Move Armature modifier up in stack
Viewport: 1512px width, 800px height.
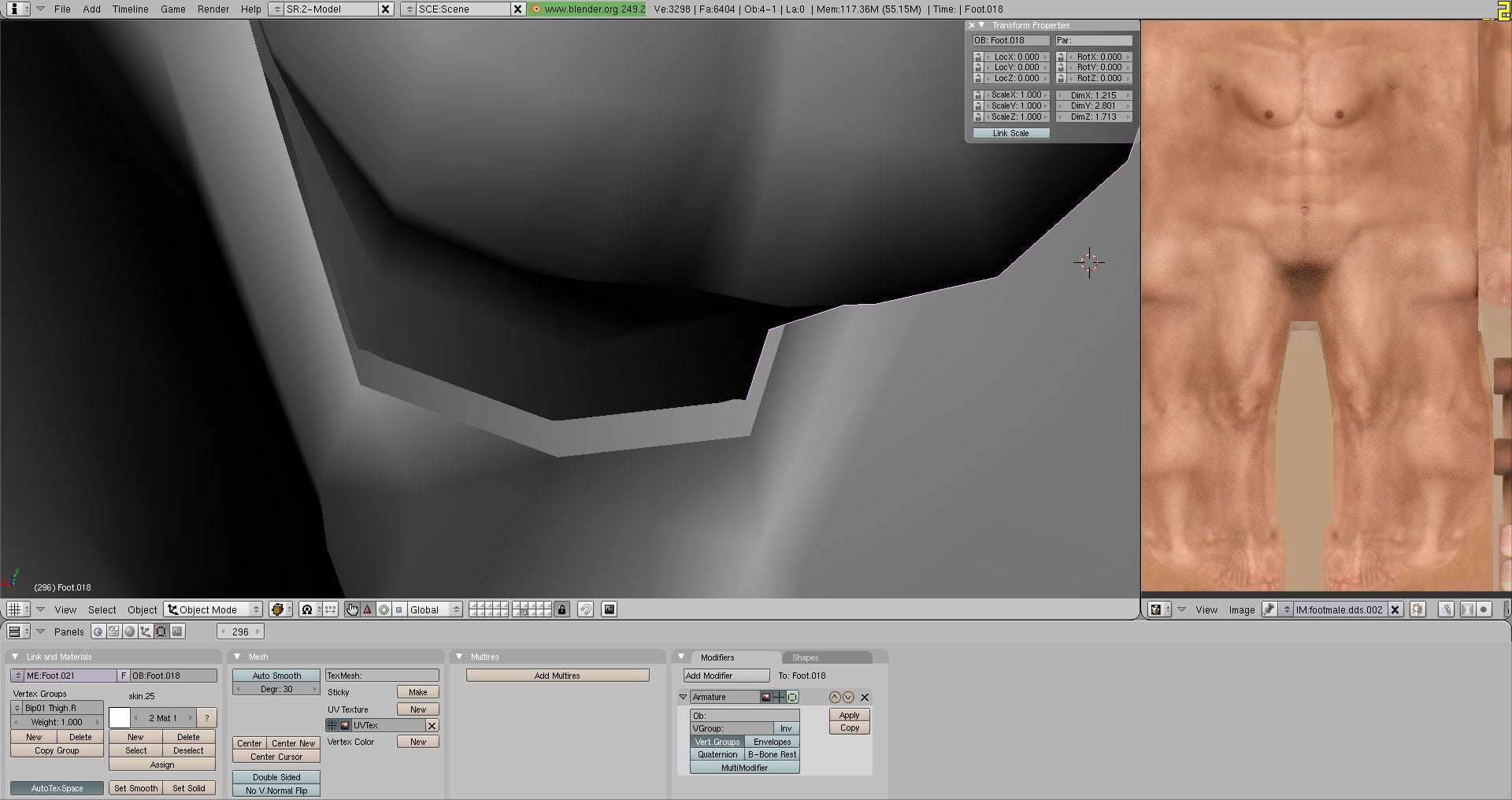click(835, 697)
